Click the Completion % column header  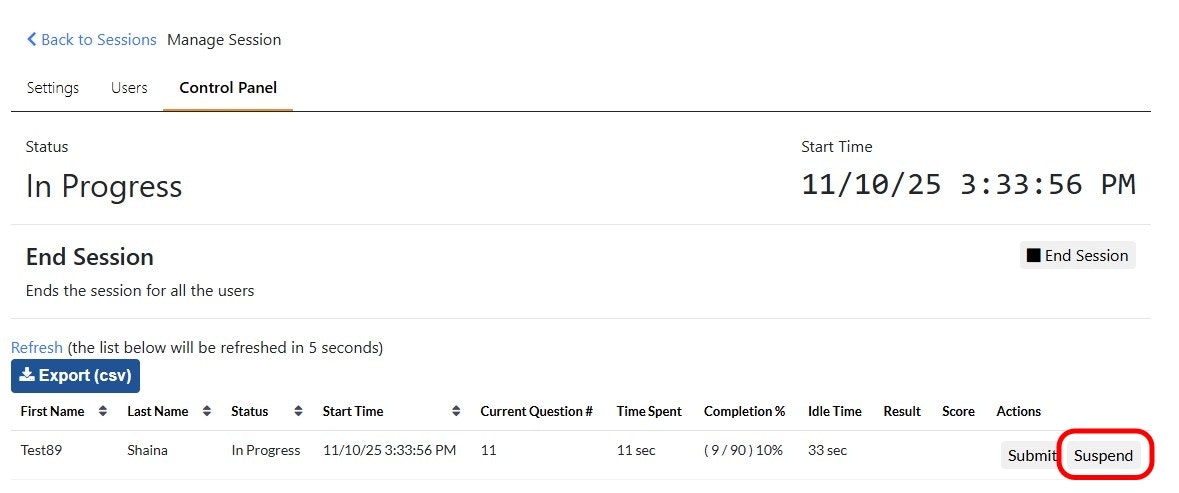click(x=744, y=411)
